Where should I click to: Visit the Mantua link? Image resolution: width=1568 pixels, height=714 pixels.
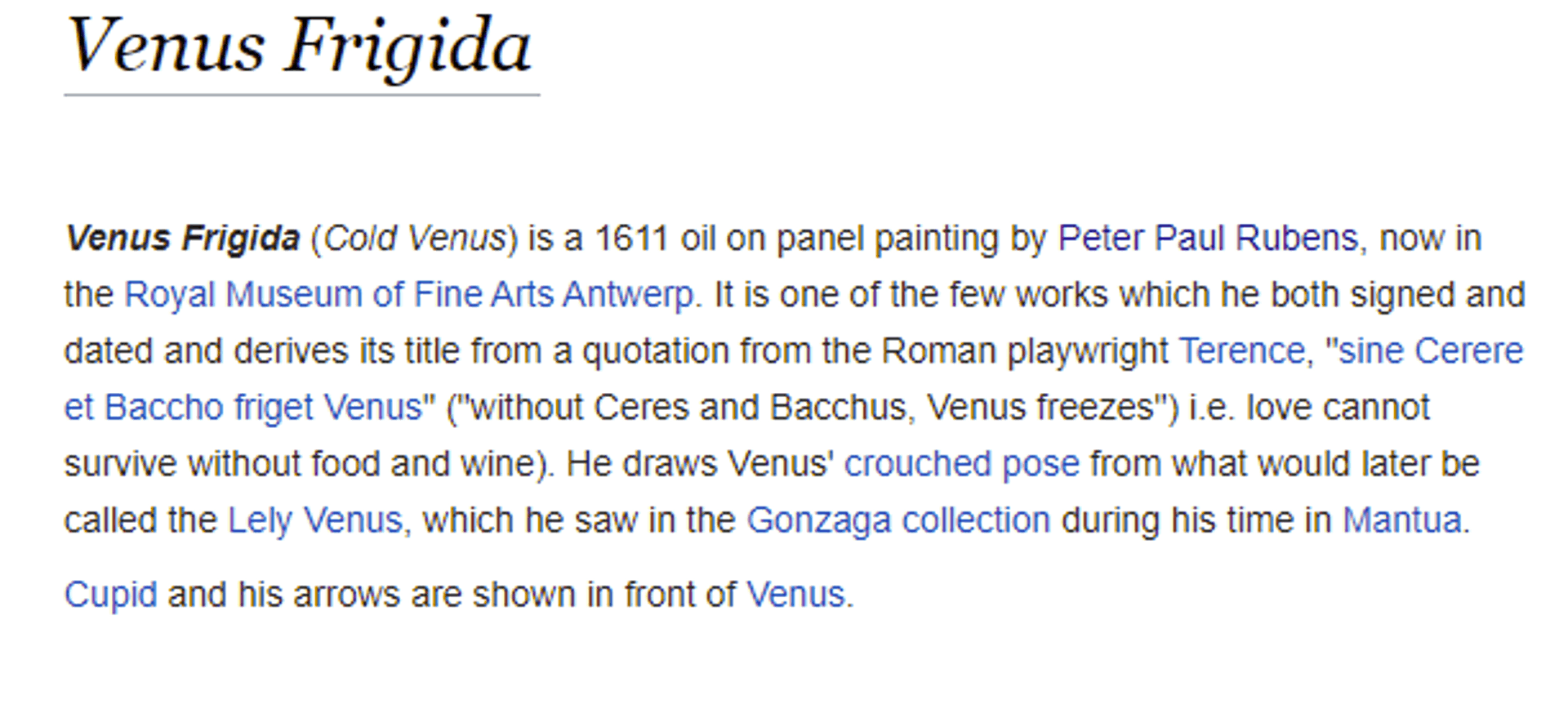click(1402, 520)
